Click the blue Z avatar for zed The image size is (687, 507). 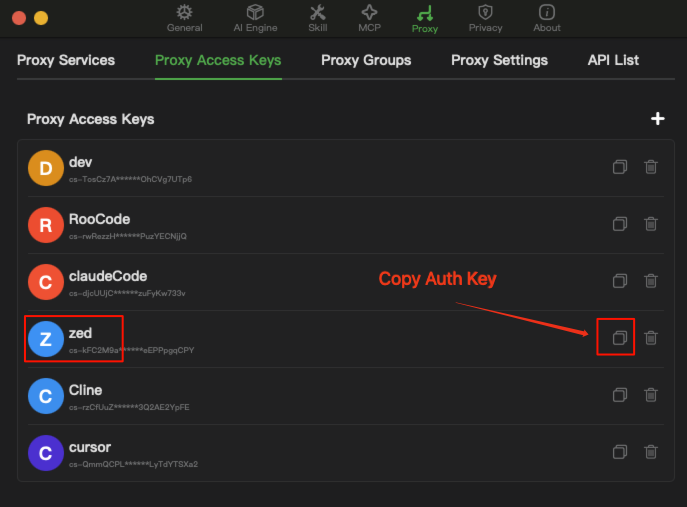(x=46, y=339)
